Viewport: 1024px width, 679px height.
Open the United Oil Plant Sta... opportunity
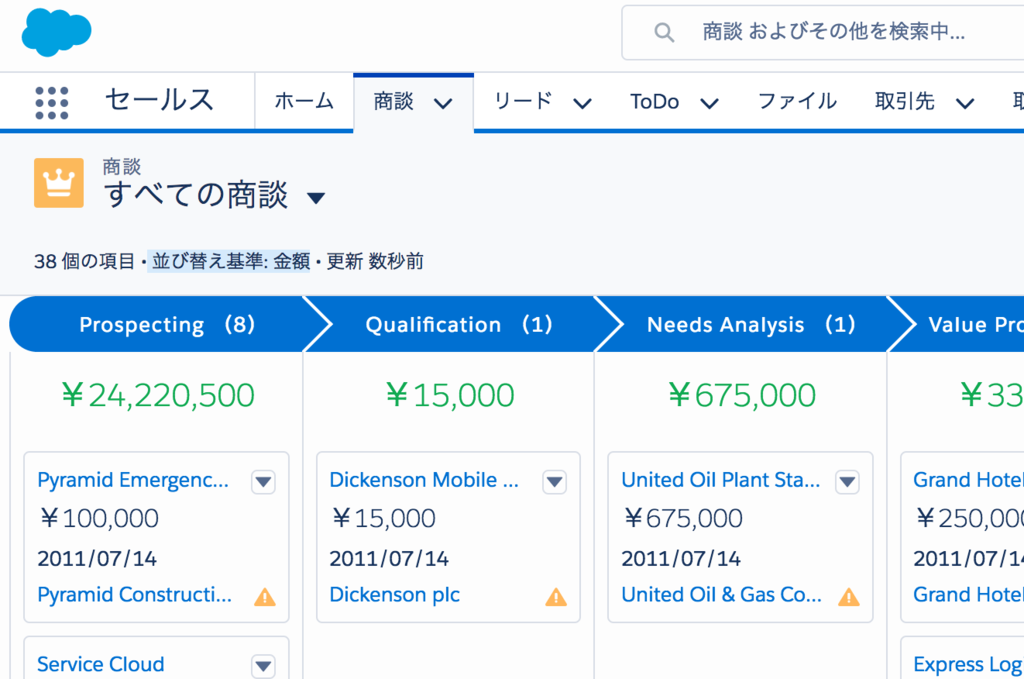[x=720, y=480]
